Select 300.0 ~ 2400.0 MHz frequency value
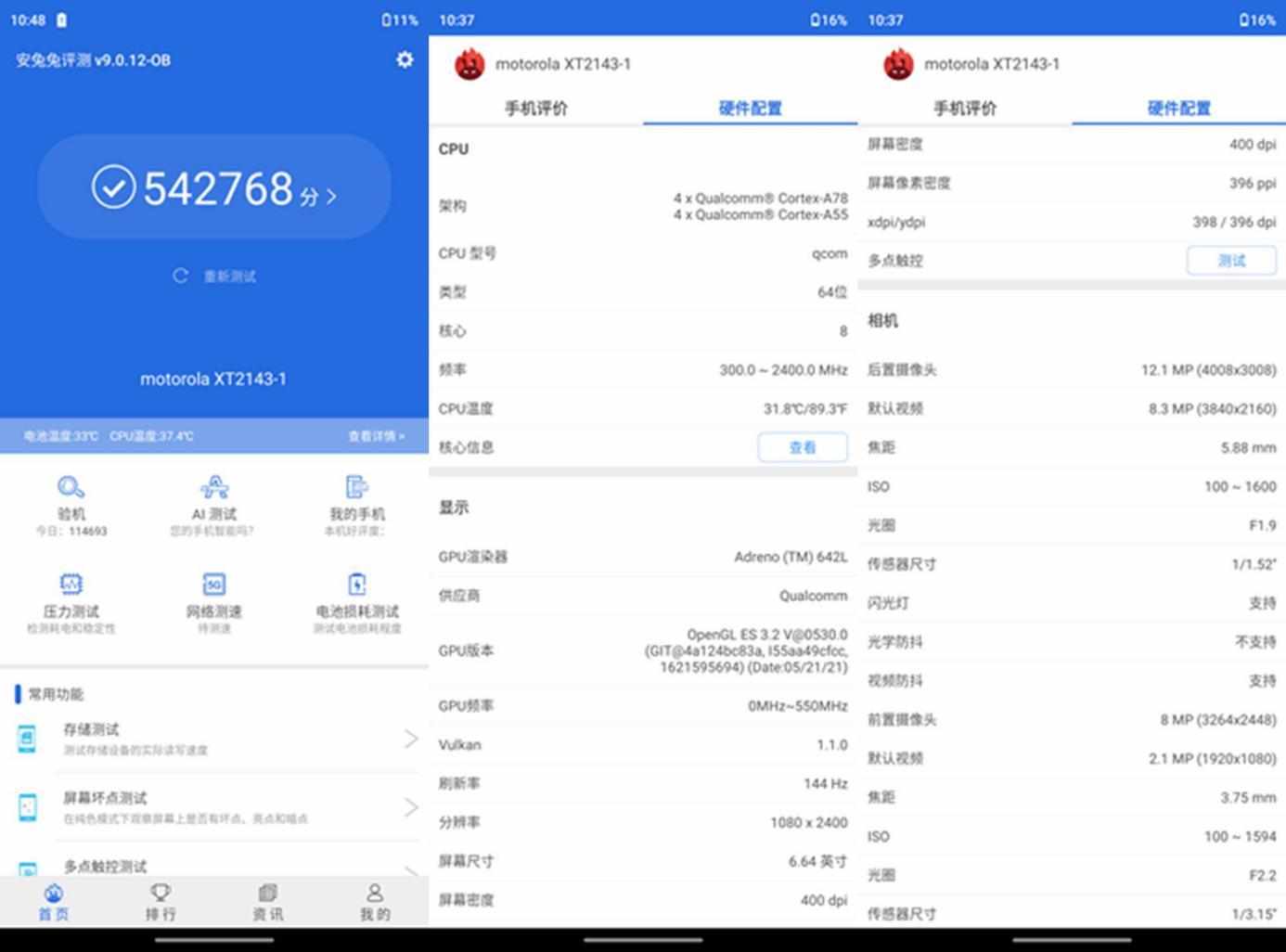 [x=783, y=369]
